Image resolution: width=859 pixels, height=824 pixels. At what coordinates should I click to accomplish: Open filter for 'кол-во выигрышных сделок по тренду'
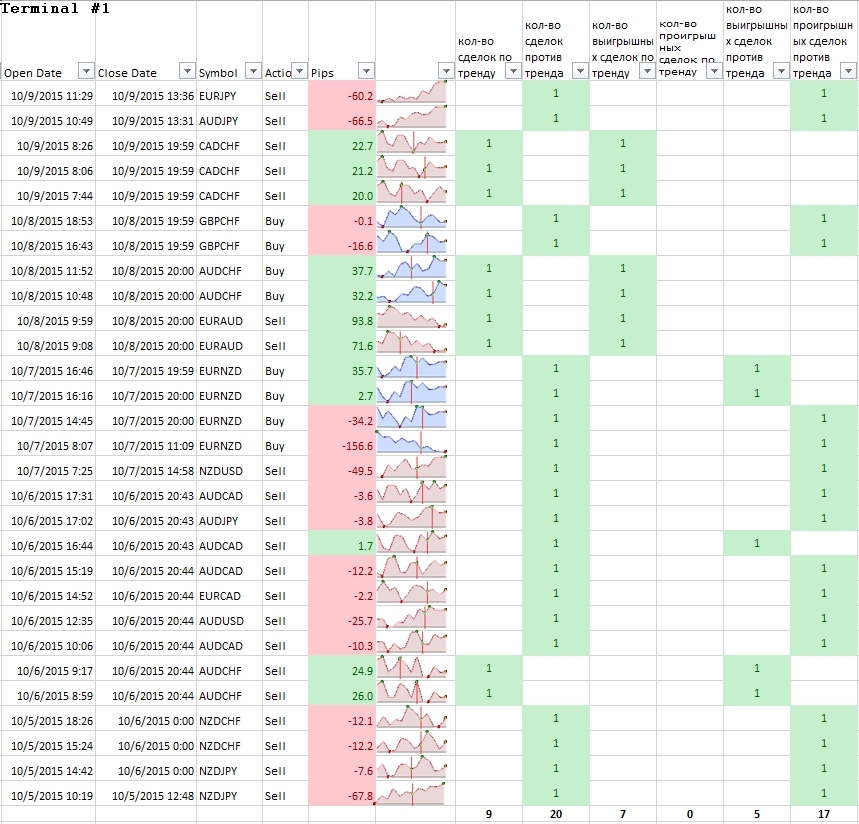(x=648, y=71)
